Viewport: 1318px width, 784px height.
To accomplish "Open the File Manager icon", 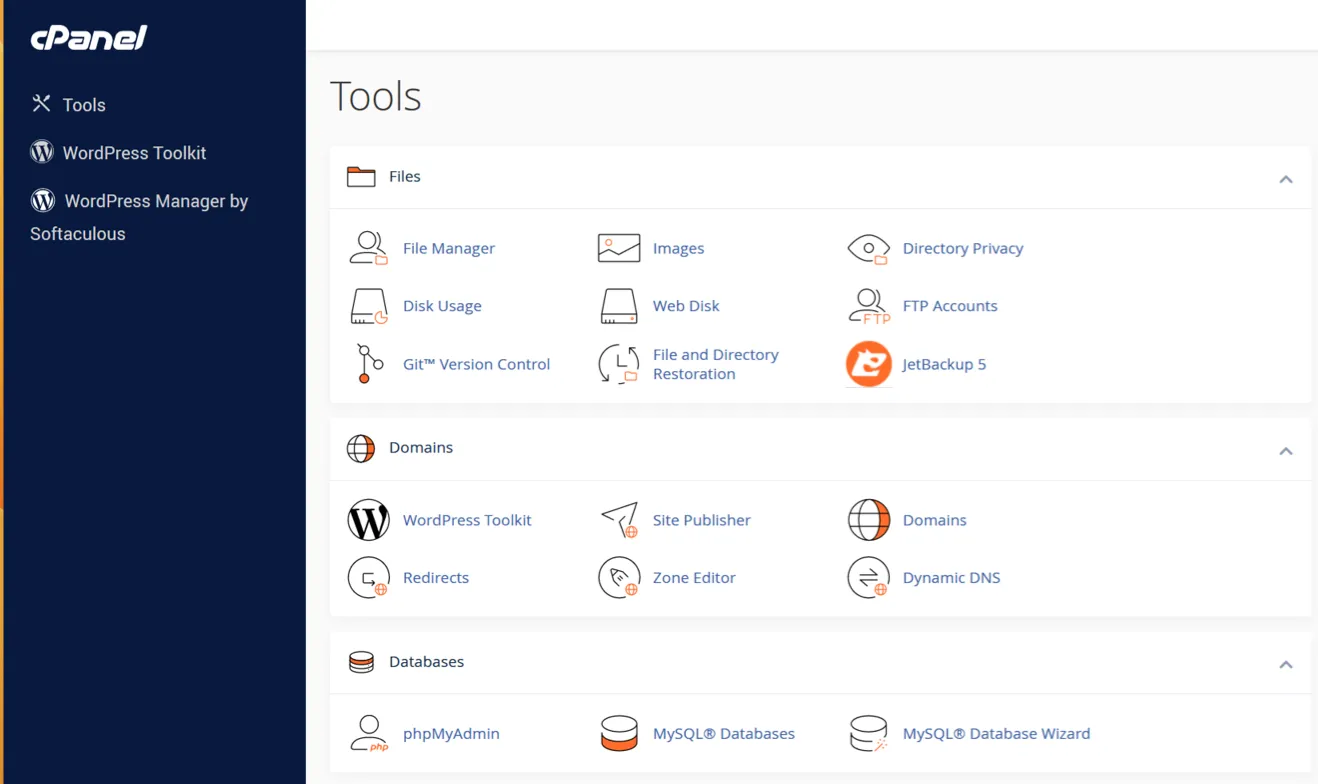I will tap(368, 247).
